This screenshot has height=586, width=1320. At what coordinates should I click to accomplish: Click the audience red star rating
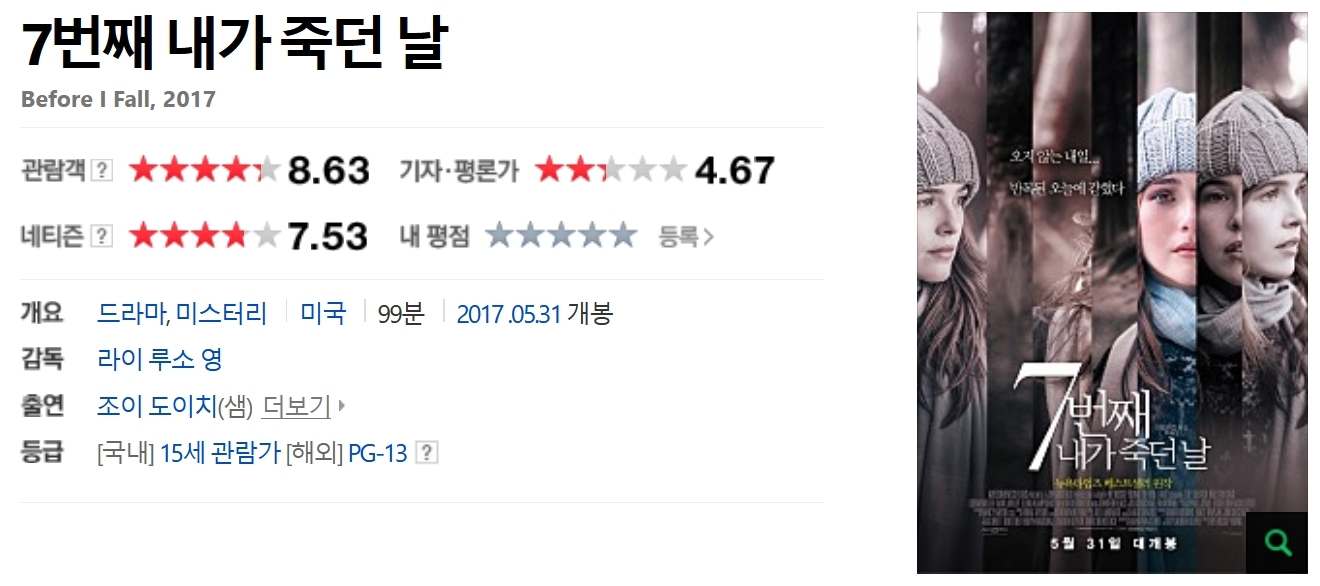pyautogui.click(x=204, y=170)
